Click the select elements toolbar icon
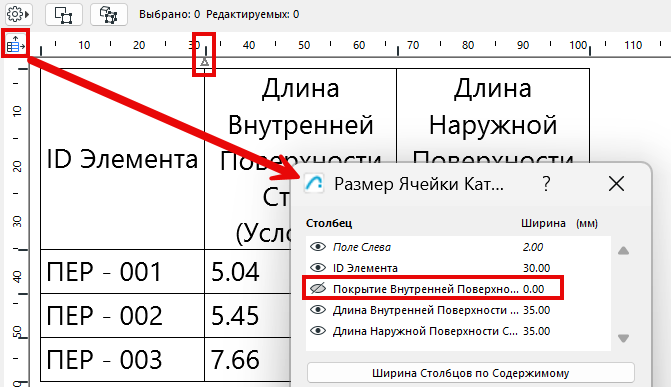671x387 pixels. [x=64, y=15]
